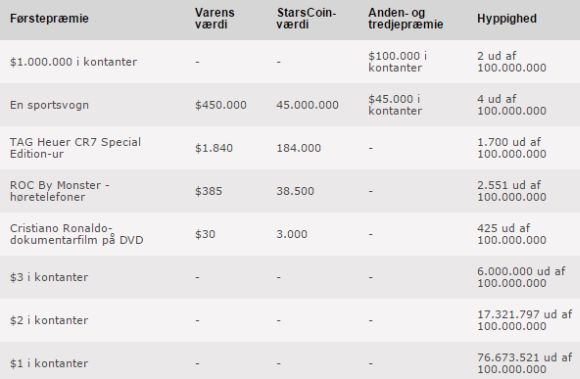Image resolution: width=580 pixels, height=379 pixels.
Task: Select the 1.700 ud af 100.000.000 frequency
Action: coord(512,148)
